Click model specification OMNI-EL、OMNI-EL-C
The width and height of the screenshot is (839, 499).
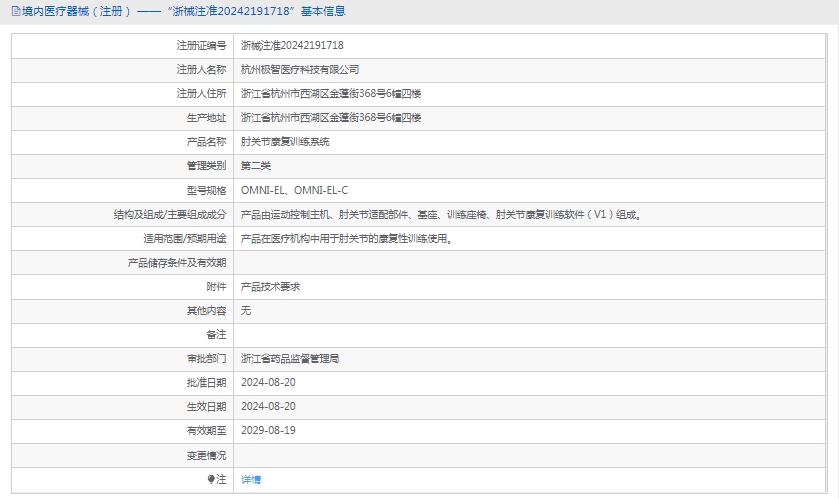point(294,190)
